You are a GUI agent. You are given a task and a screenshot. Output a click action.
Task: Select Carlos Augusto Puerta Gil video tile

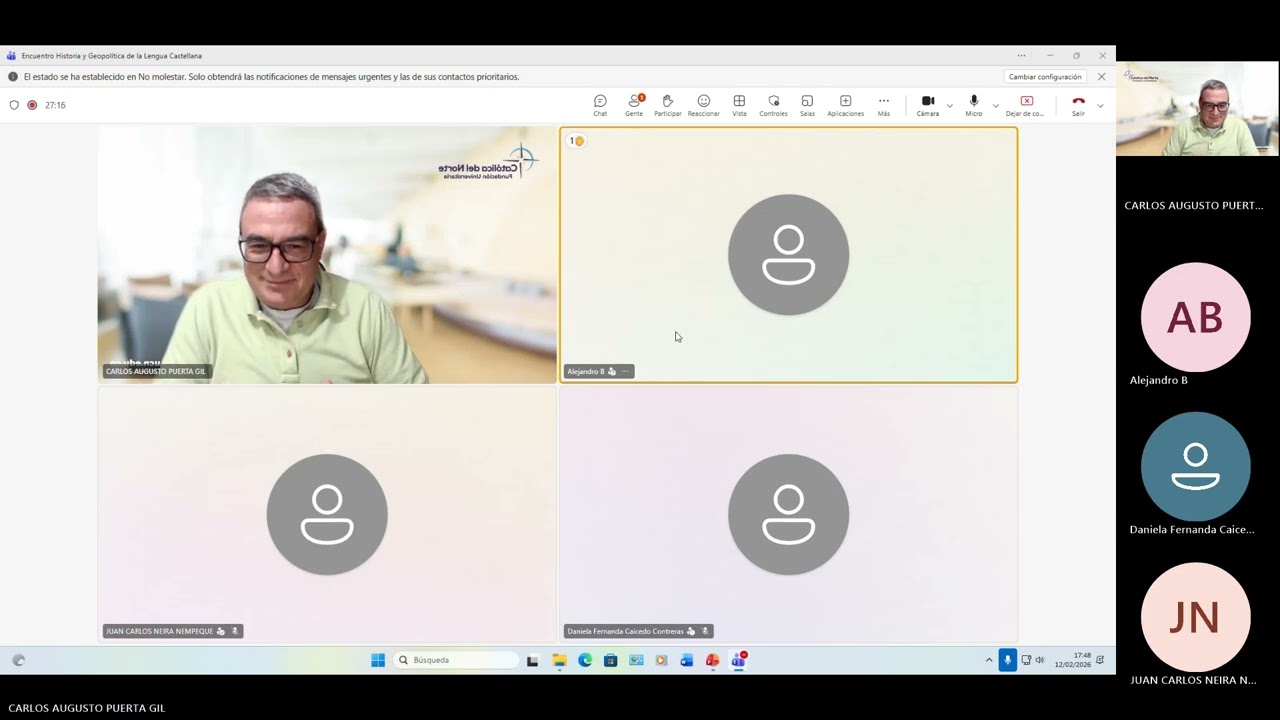[x=327, y=255]
